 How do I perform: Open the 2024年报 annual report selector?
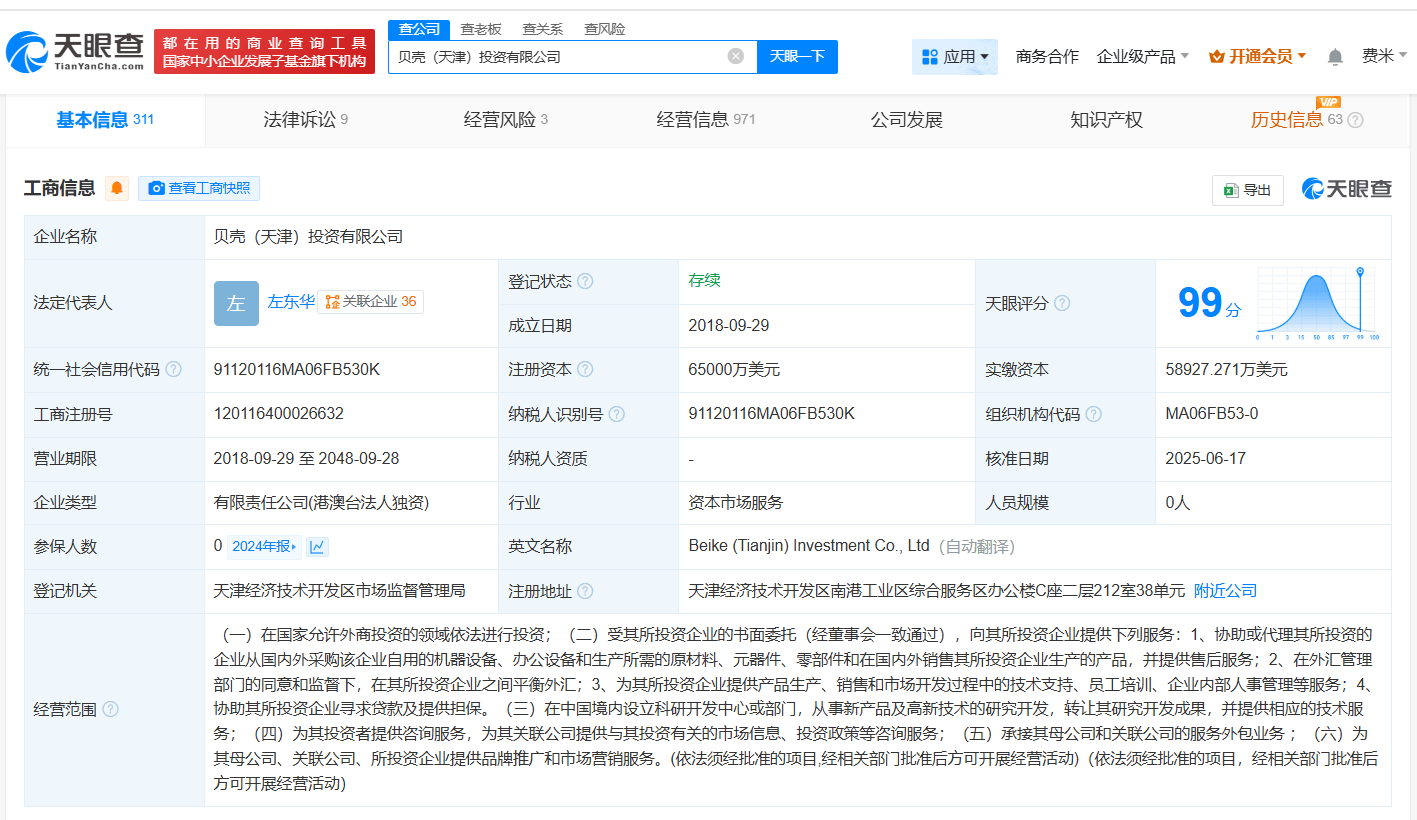pyautogui.click(x=265, y=546)
